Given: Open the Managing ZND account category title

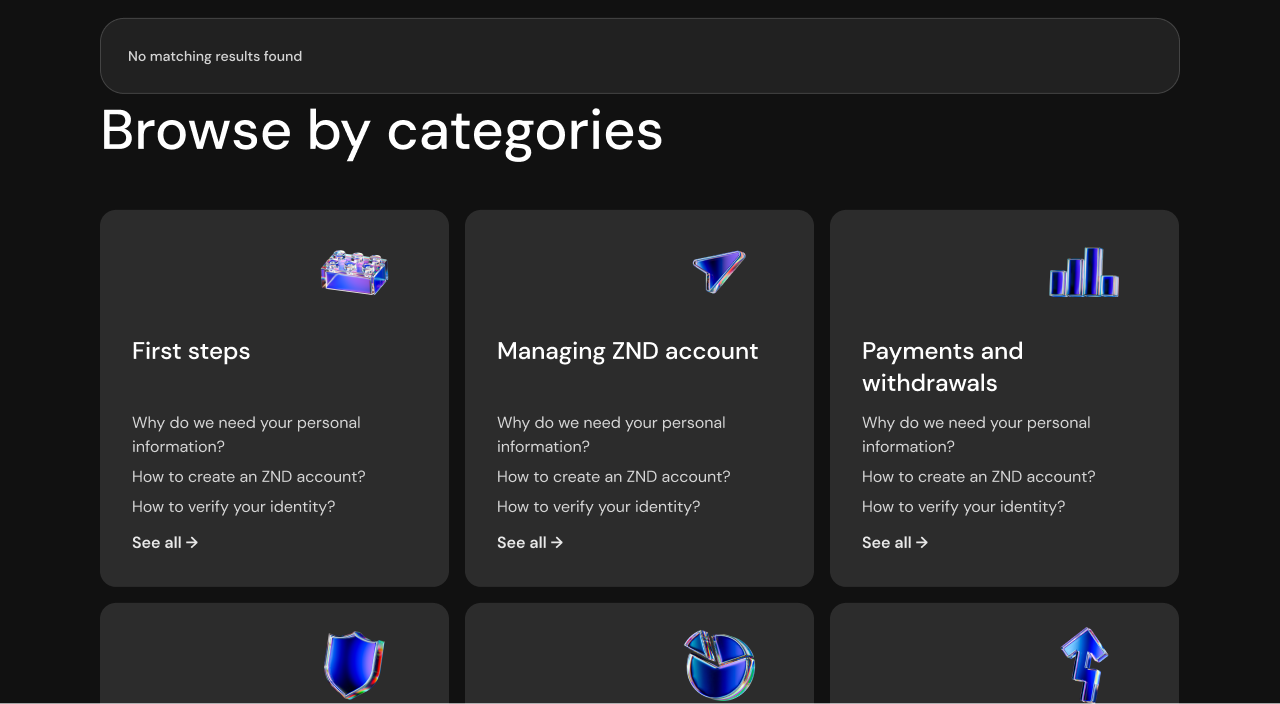Looking at the screenshot, I should coord(628,351).
